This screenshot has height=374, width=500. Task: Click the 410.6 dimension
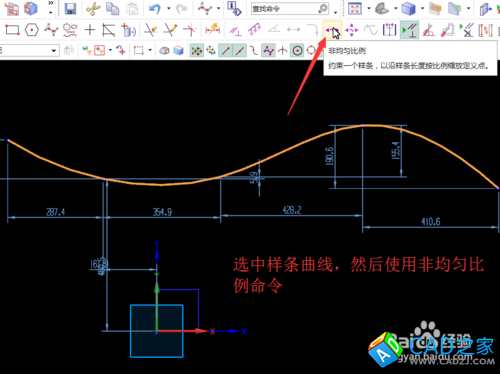pyautogui.click(x=431, y=222)
